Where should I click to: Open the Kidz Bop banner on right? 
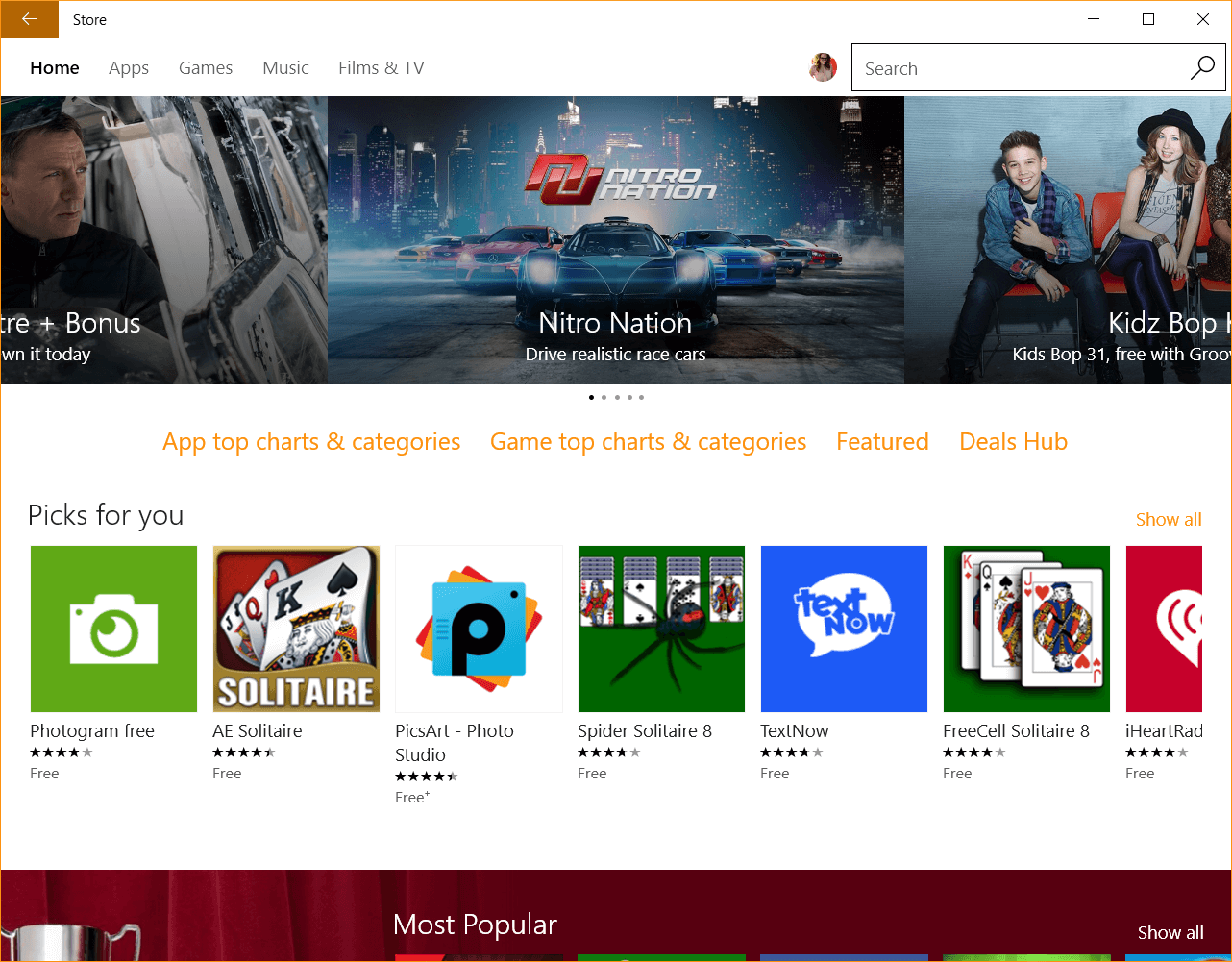(1068, 240)
